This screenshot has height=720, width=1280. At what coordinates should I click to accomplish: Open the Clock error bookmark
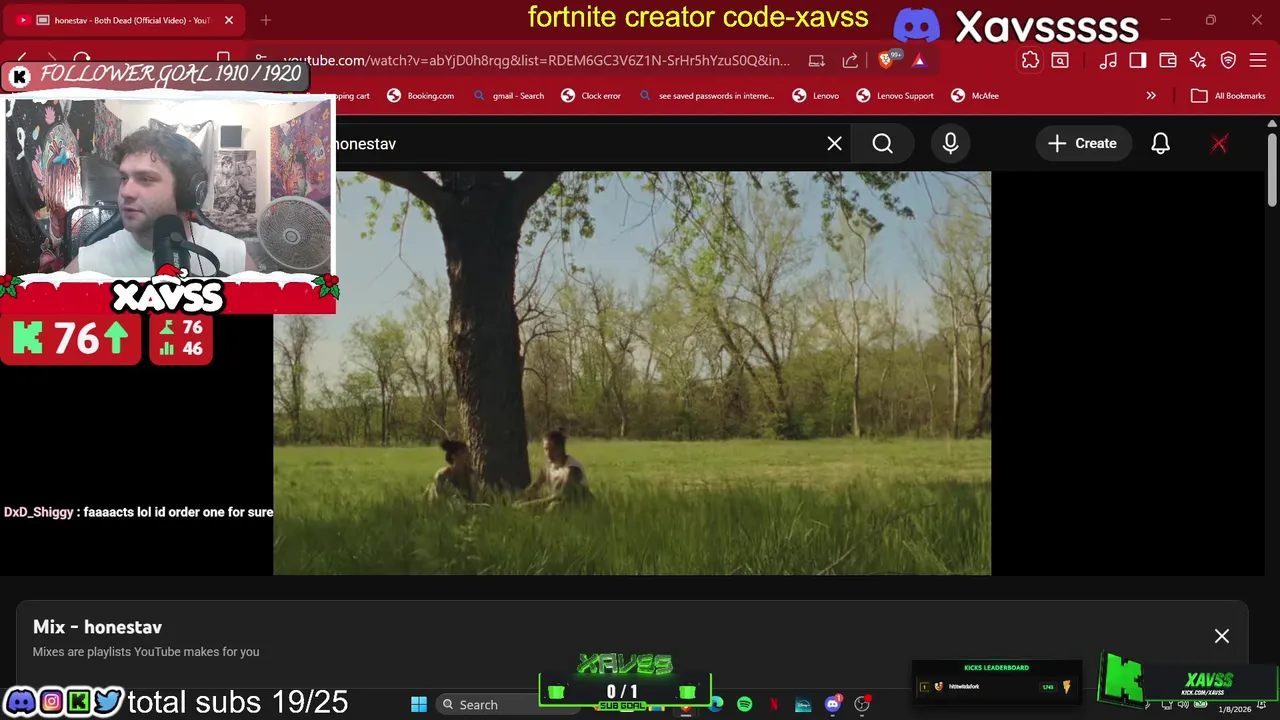tap(591, 96)
